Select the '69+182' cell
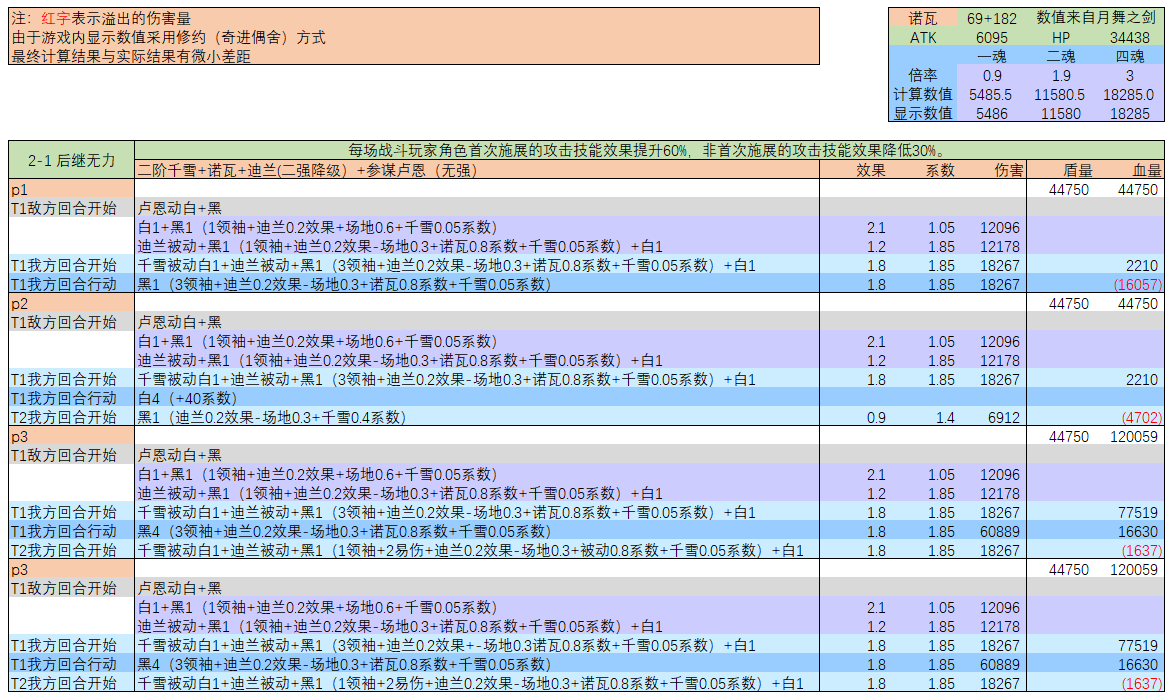The width and height of the screenshot is (1171, 697). [x=992, y=18]
